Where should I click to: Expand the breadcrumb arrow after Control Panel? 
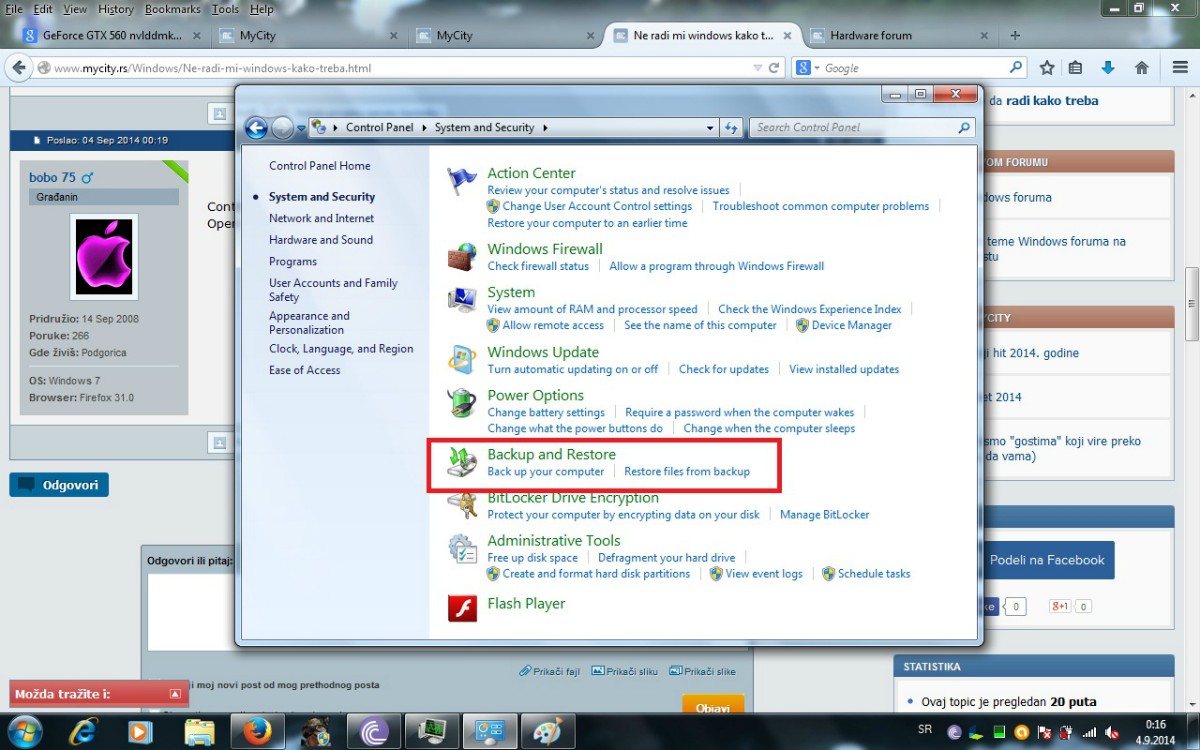click(424, 128)
